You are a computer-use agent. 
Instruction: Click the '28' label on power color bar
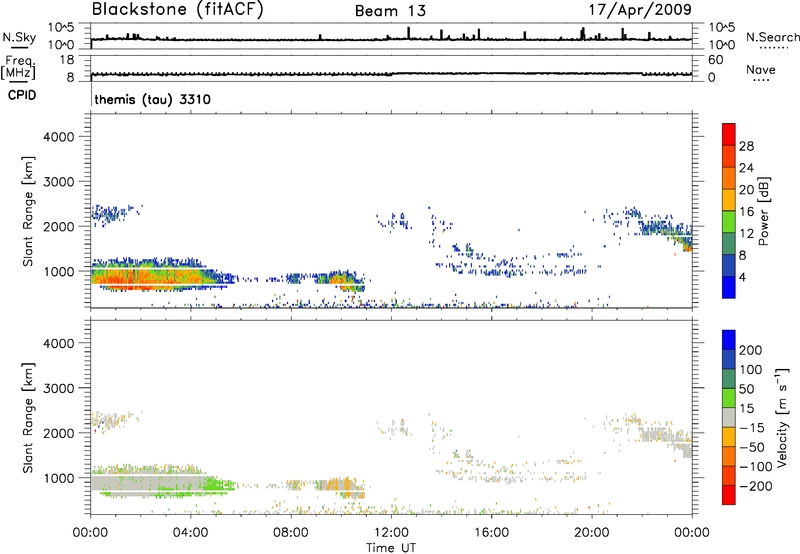click(746, 146)
